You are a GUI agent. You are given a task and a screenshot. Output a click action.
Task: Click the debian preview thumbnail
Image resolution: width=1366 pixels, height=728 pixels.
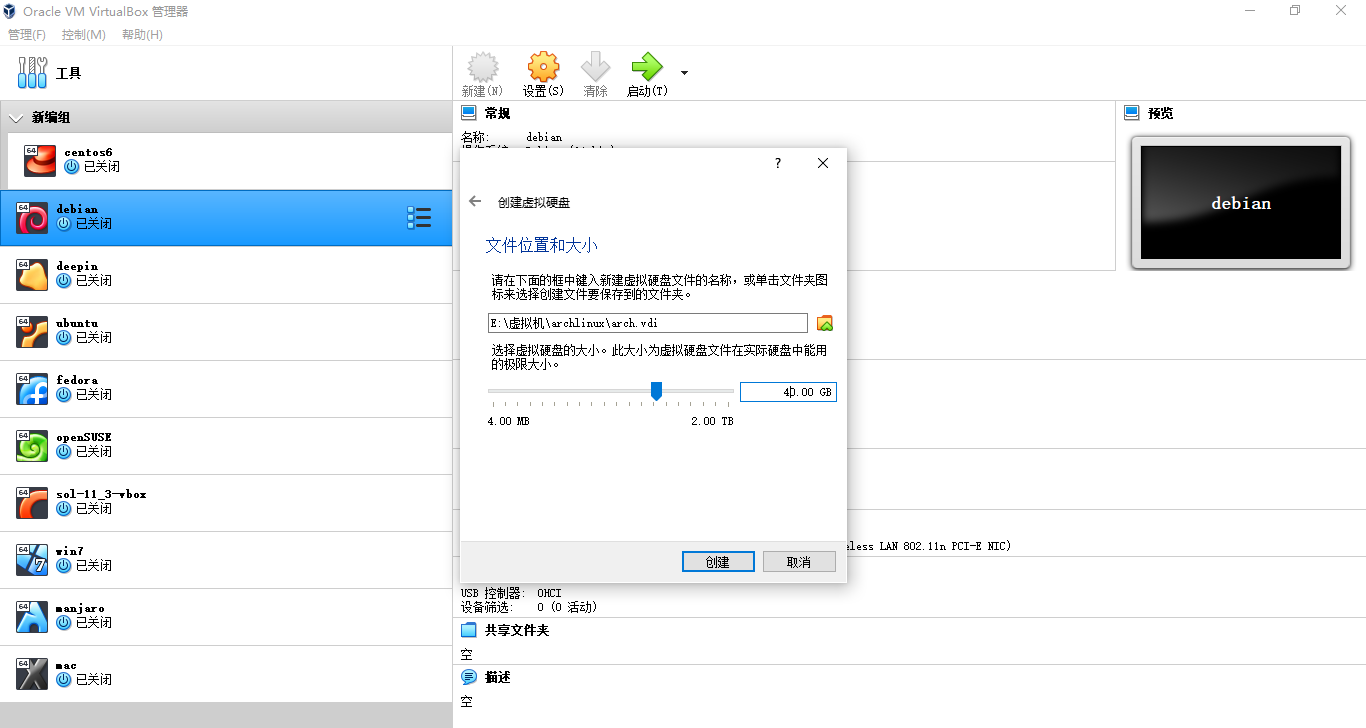coord(1240,203)
